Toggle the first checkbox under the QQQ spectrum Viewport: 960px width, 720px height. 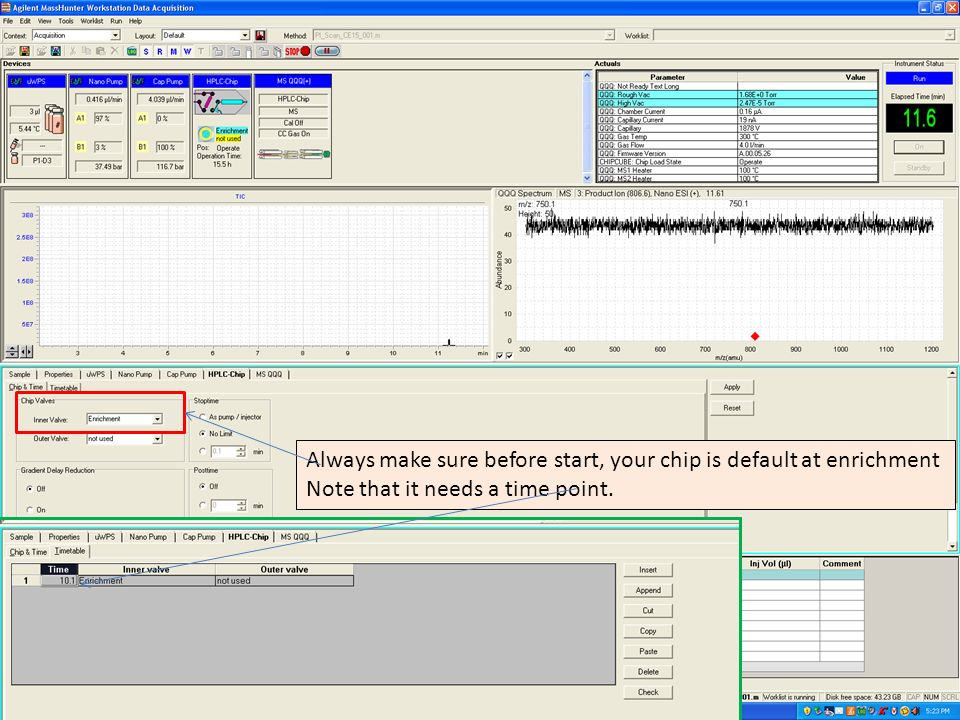pos(500,356)
